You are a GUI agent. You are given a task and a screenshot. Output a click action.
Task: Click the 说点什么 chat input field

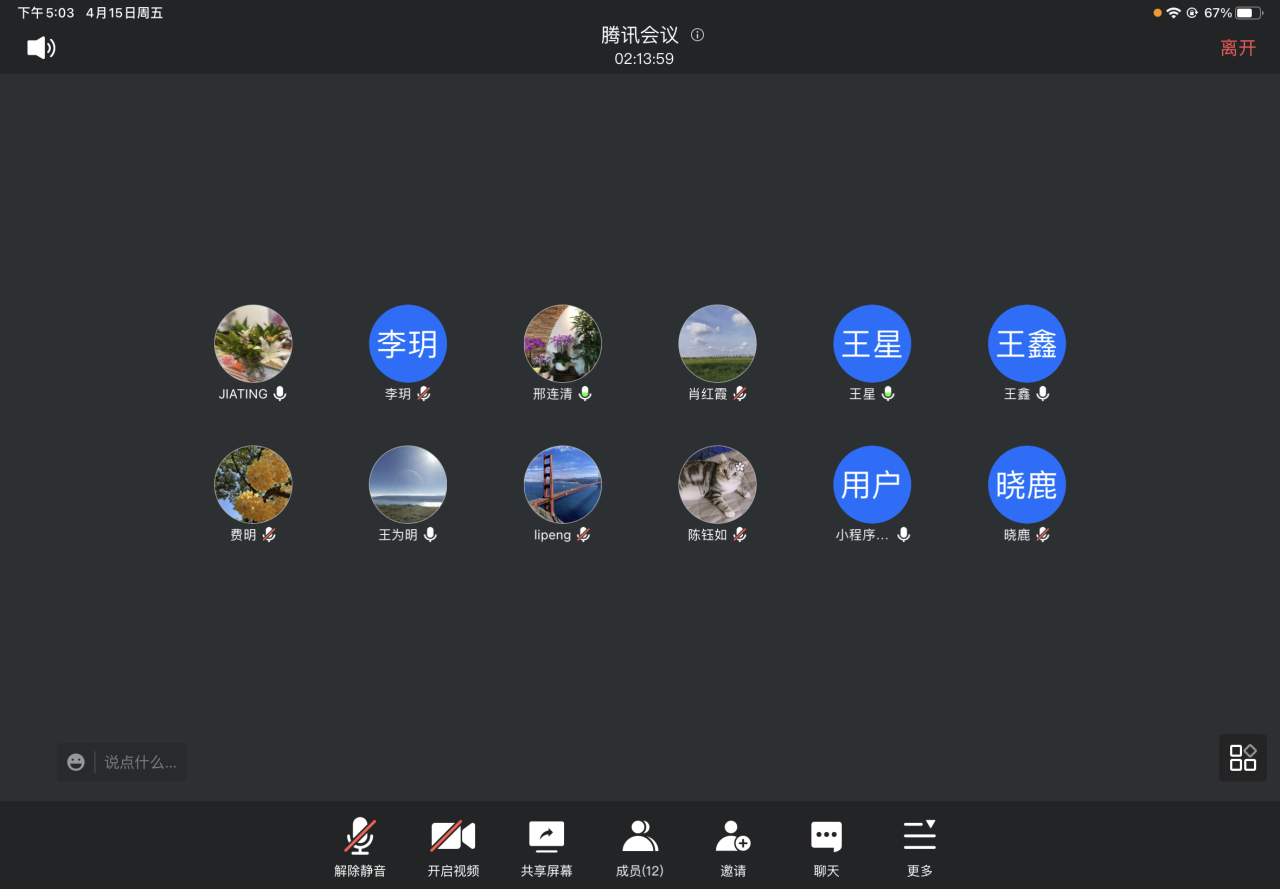pos(140,762)
